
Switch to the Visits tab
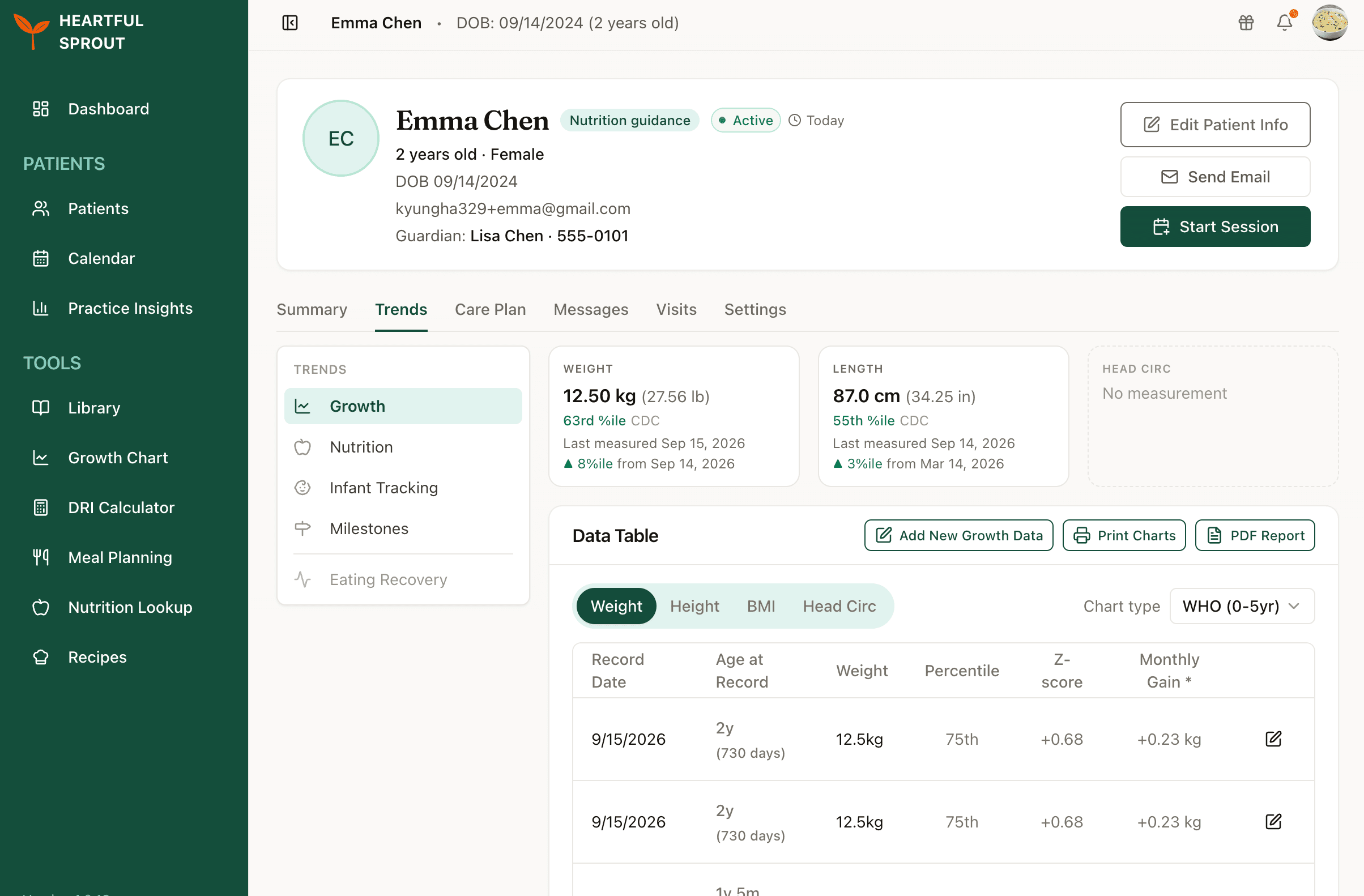click(676, 309)
